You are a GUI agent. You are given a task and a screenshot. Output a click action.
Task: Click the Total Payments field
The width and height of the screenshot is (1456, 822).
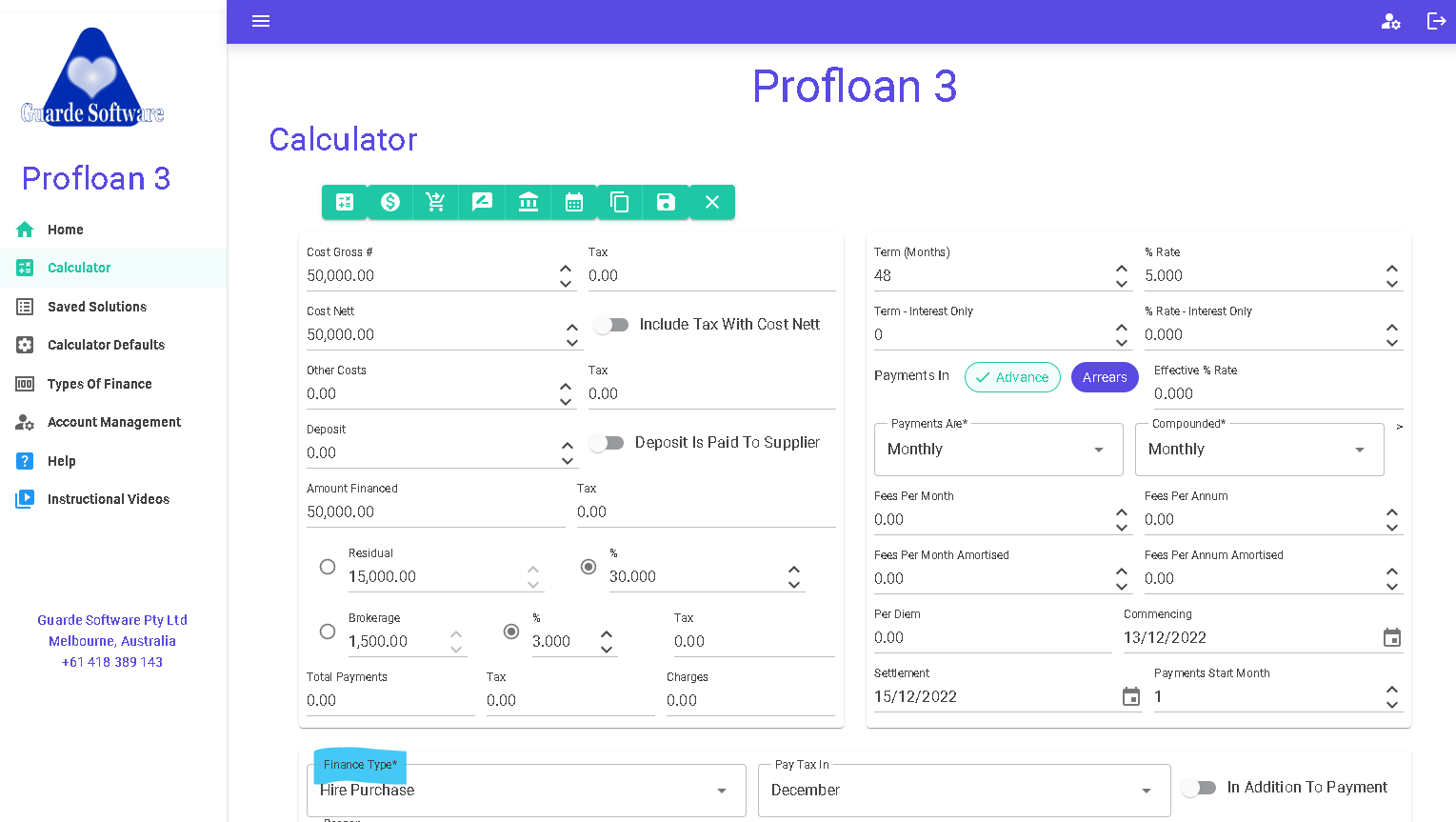(390, 700)
